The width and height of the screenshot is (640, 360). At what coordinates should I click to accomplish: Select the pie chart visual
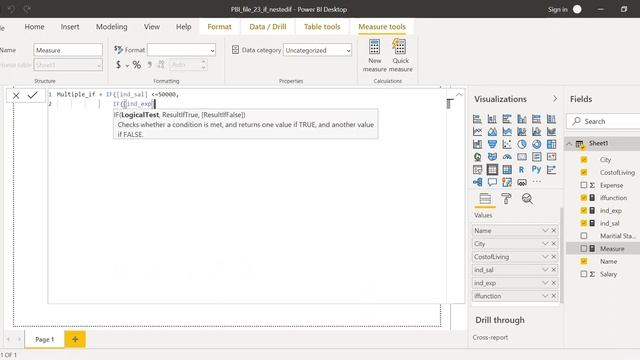[x=522, y=144]
